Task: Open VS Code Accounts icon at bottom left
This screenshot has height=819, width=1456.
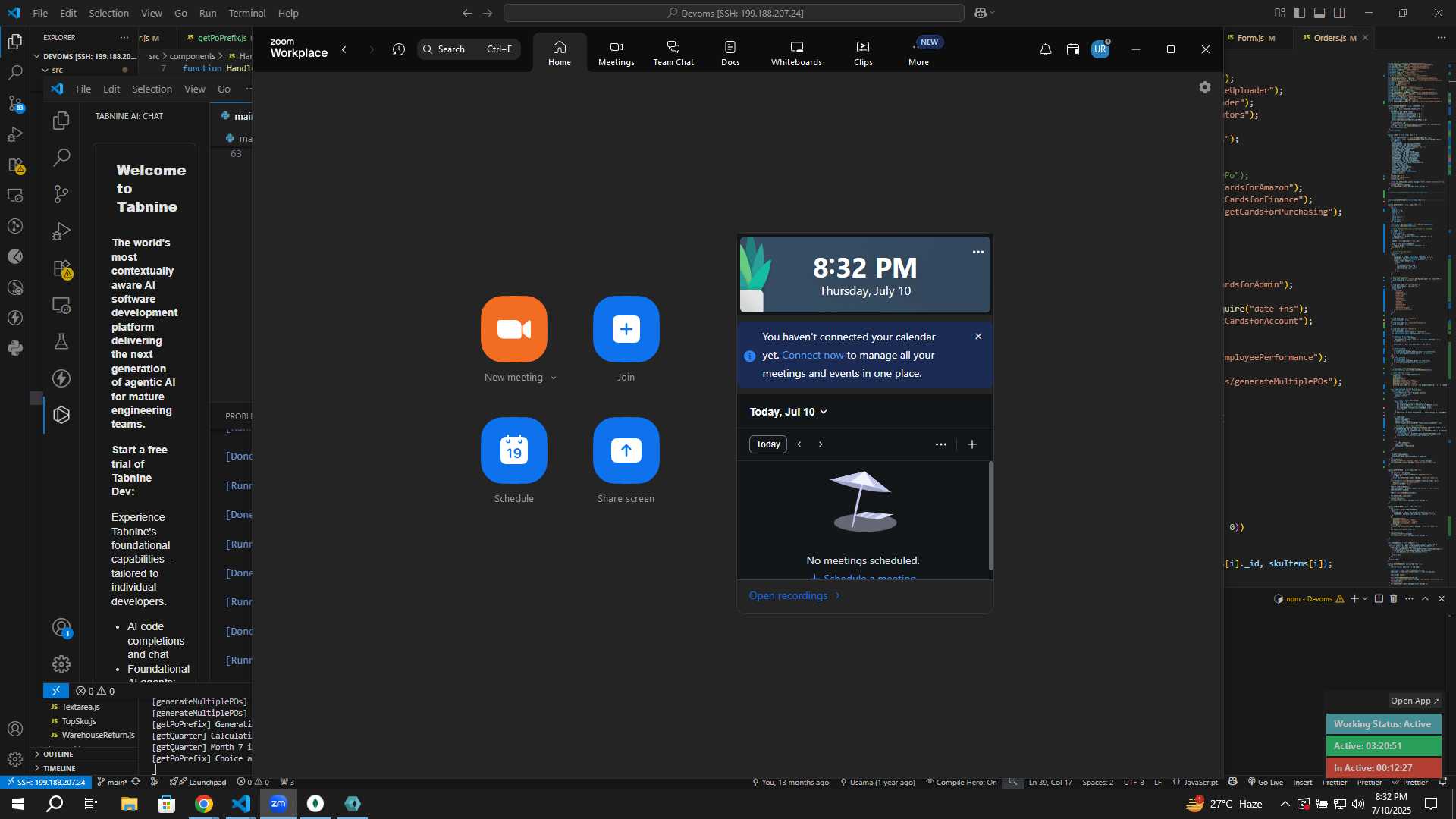Action: (14, 729)
